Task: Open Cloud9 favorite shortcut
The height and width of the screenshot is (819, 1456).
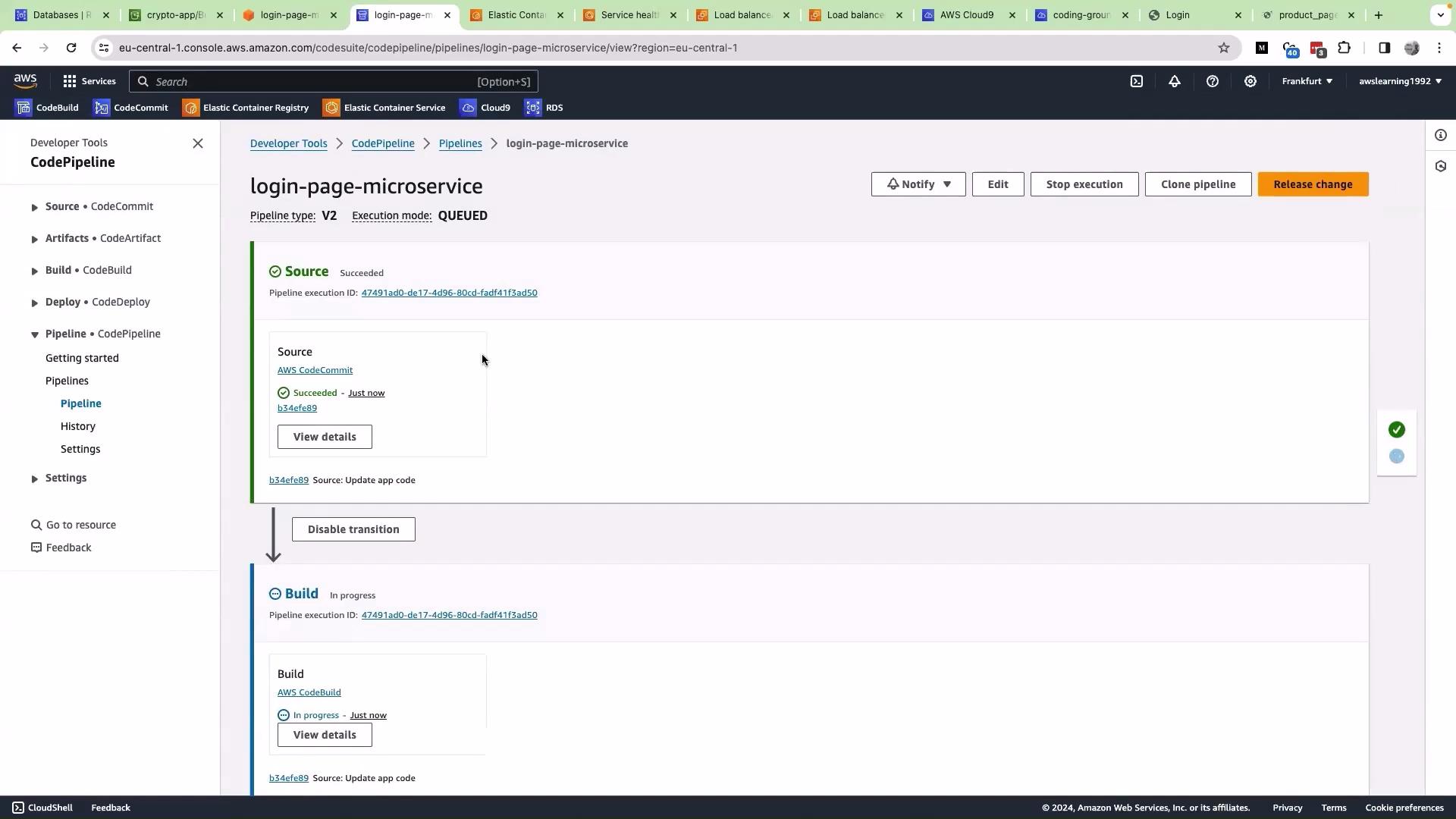Action: [485, 108]
